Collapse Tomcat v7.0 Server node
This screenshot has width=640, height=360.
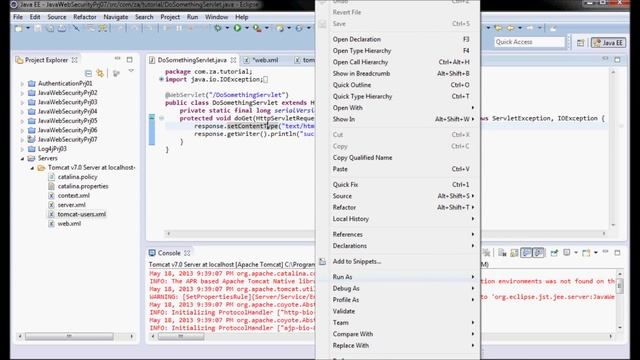(x=32, y=168)
